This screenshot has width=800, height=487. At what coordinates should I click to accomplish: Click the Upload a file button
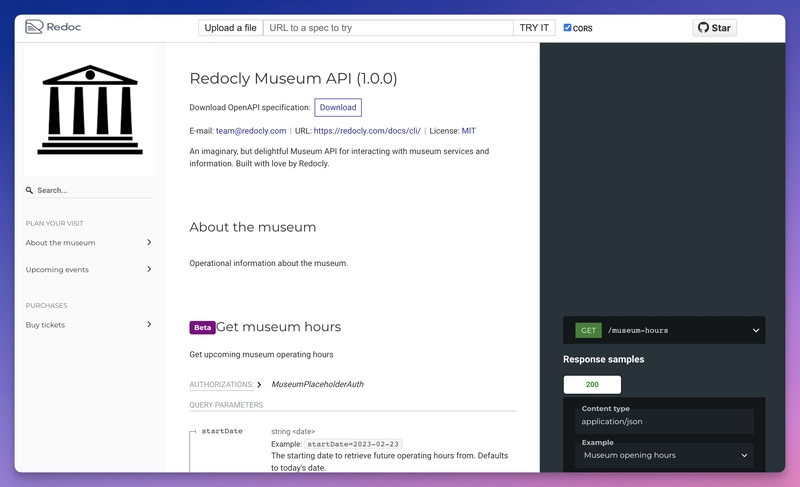click(231, 28)
